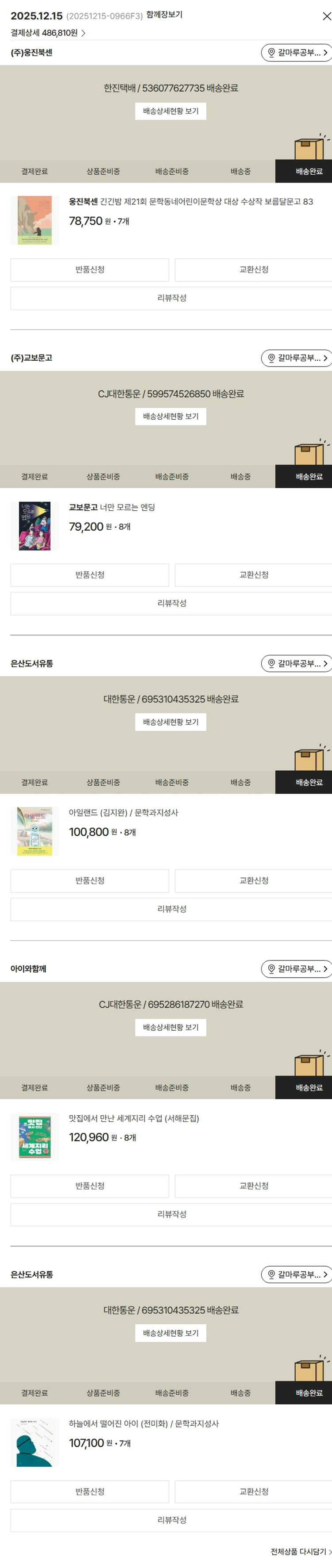Viewport: 332px width, 1568px height.
Task: Close the order detail page
Action: pyautogui.click(x=327, y=16)
